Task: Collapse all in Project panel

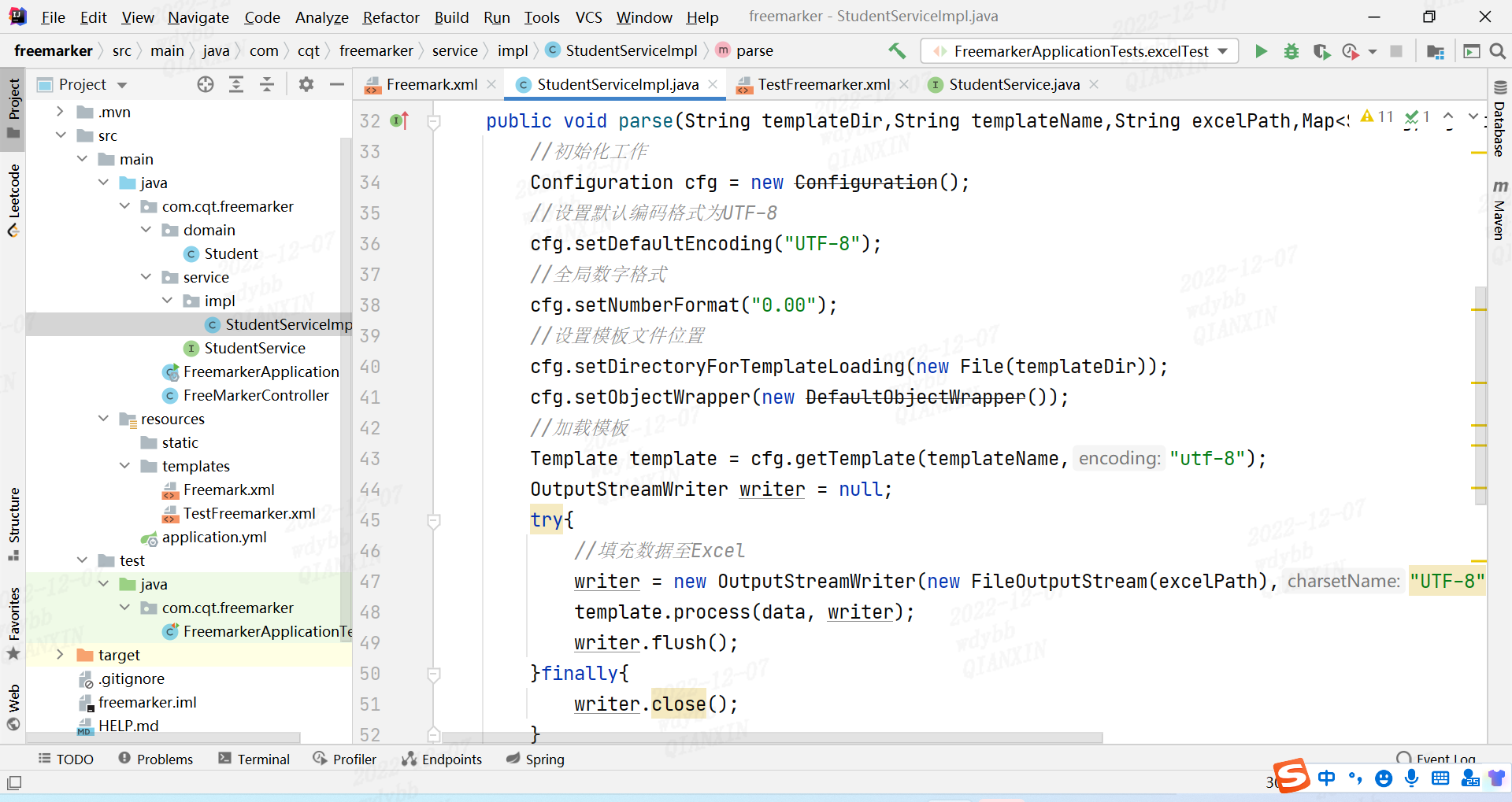Action: coord(267,84)
